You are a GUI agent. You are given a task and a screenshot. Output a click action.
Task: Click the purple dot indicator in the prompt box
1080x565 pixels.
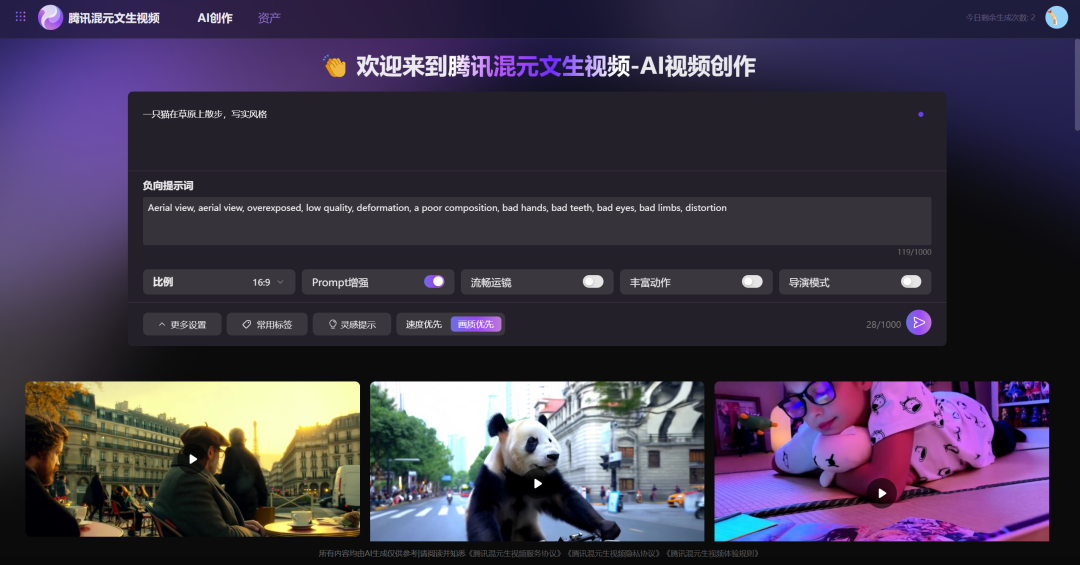[x=921, y=114]
